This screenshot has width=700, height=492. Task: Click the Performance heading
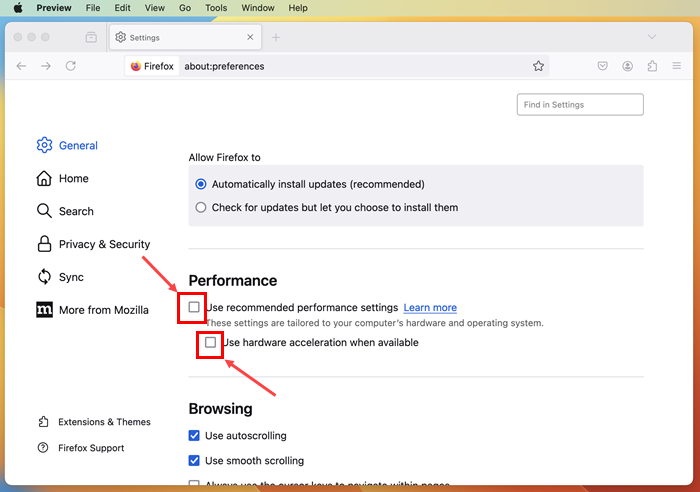233,280
